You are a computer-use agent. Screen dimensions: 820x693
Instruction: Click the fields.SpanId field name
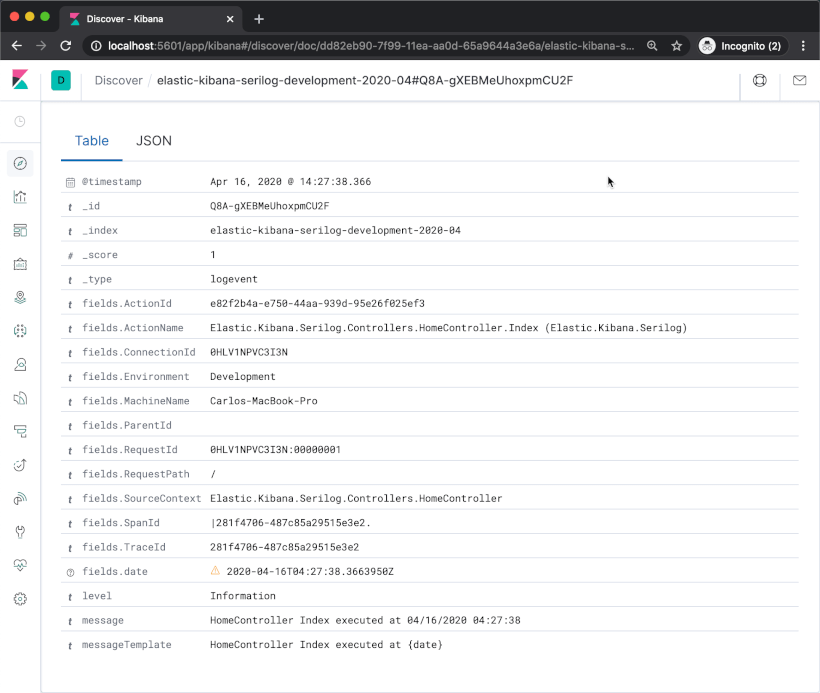coord(121,522)
